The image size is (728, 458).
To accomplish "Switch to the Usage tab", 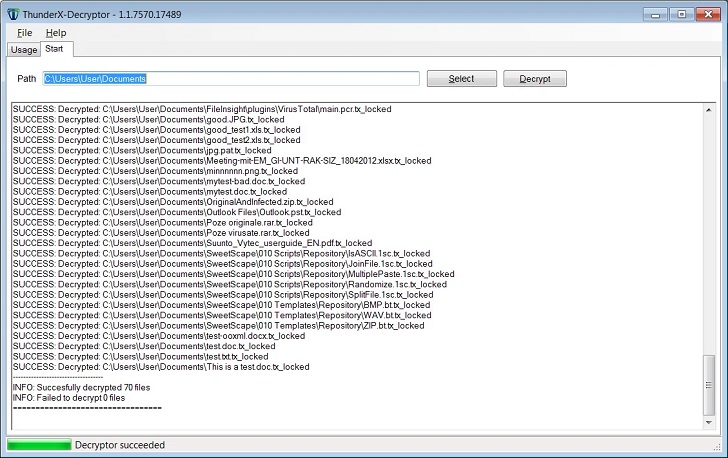I will click(24, 50).
